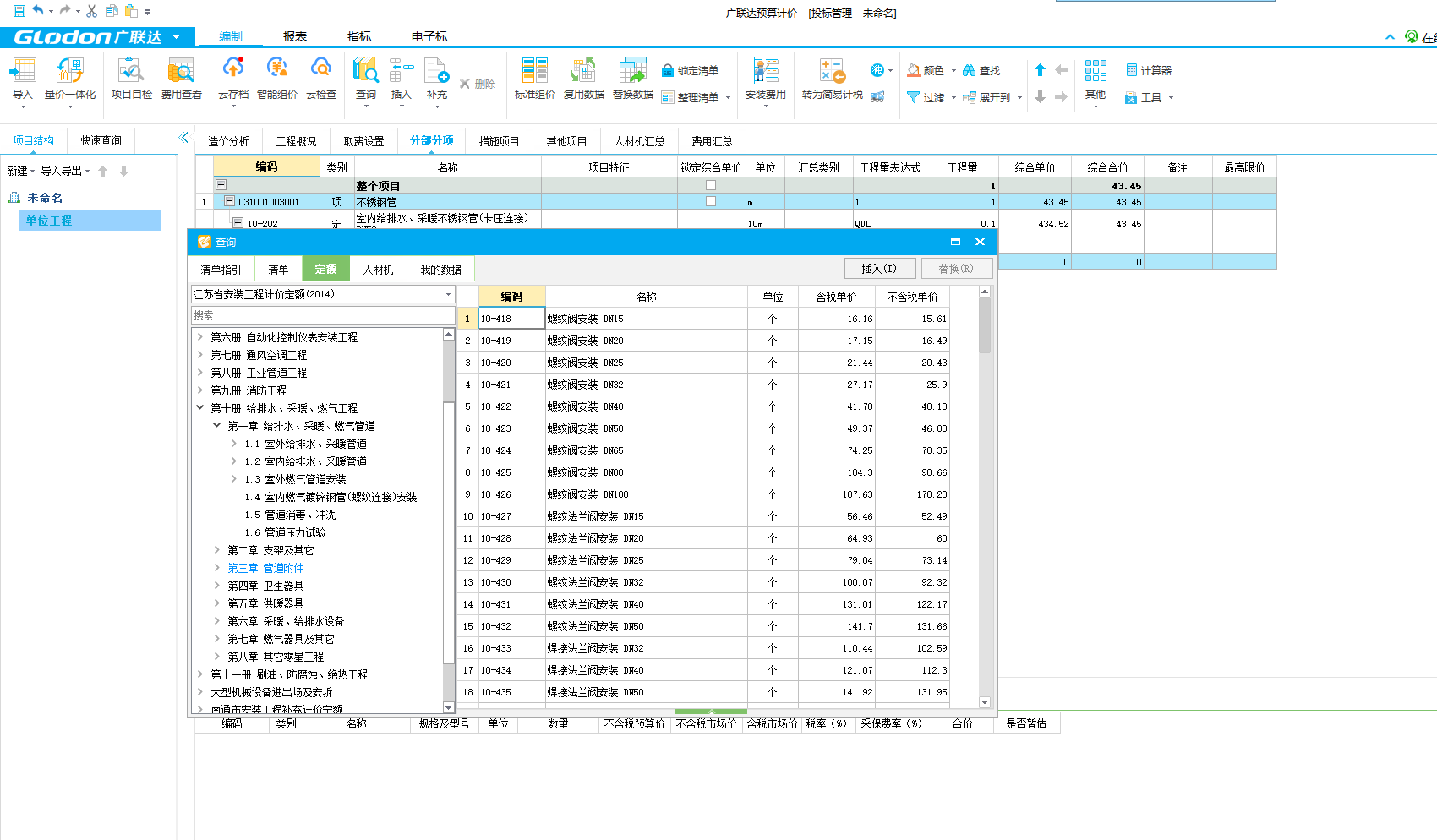
Task: Open 工具 tools button
Action: pyautogui.click(x=1149, y=98)
